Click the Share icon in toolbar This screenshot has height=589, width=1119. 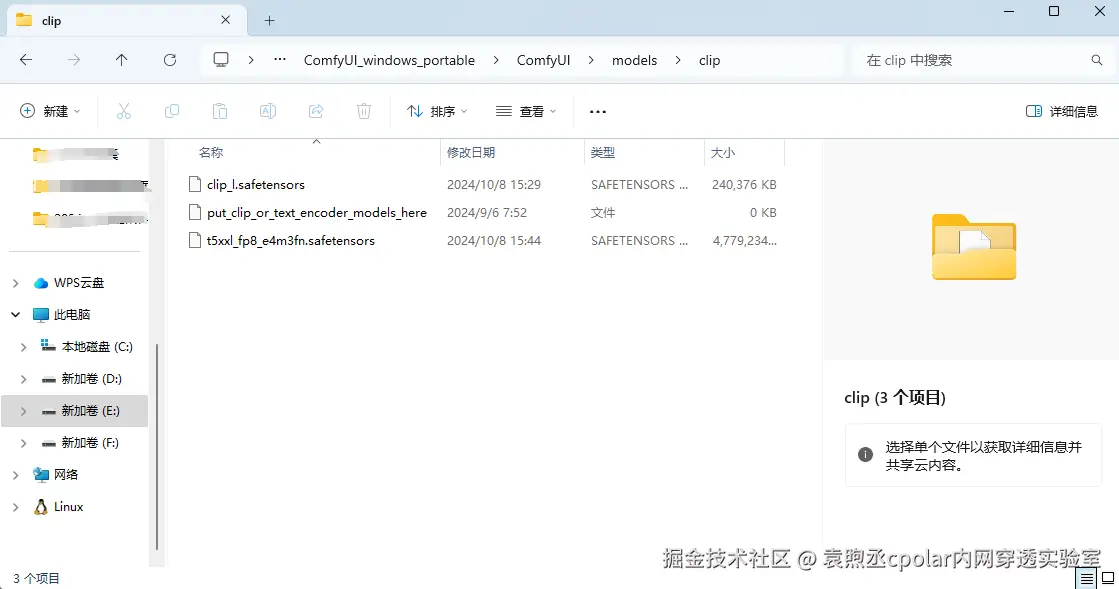click(x=316, y=111)
